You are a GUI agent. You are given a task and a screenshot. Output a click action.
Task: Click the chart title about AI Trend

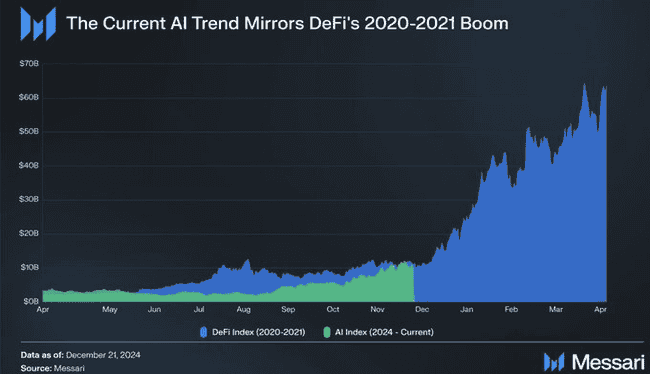click(287, 23)
